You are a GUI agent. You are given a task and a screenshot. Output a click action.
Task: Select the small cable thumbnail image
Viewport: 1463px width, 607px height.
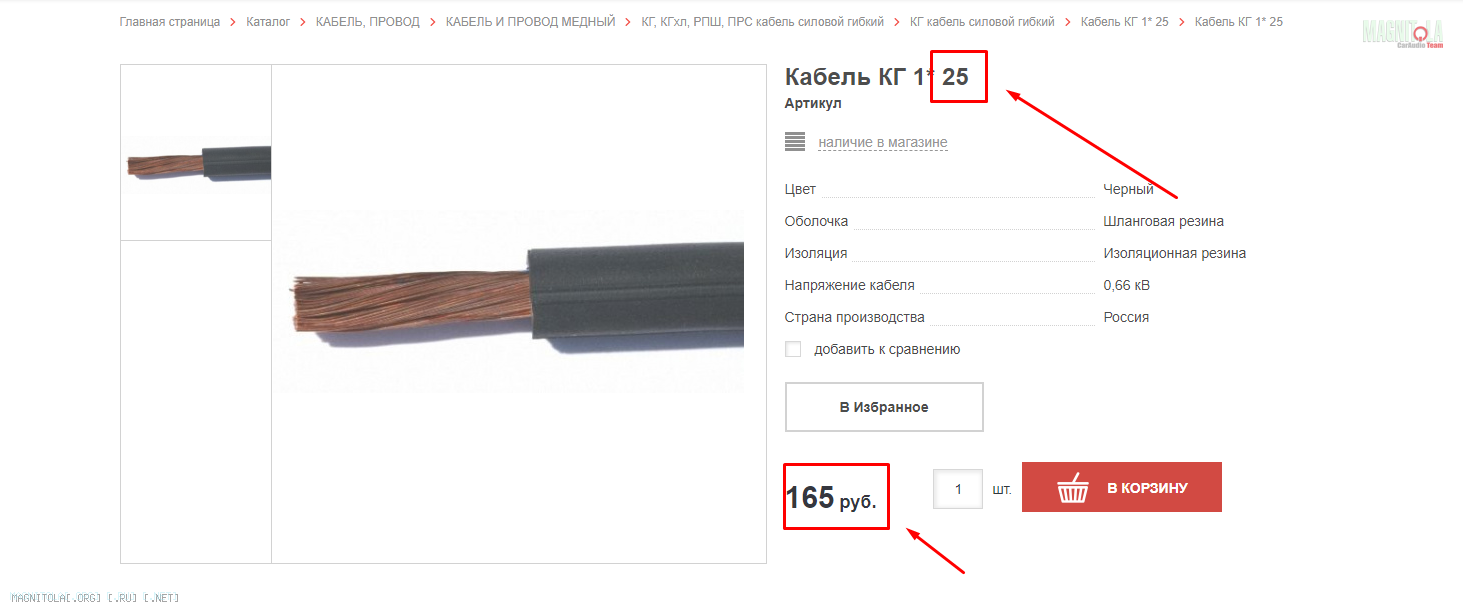point(196,163)
